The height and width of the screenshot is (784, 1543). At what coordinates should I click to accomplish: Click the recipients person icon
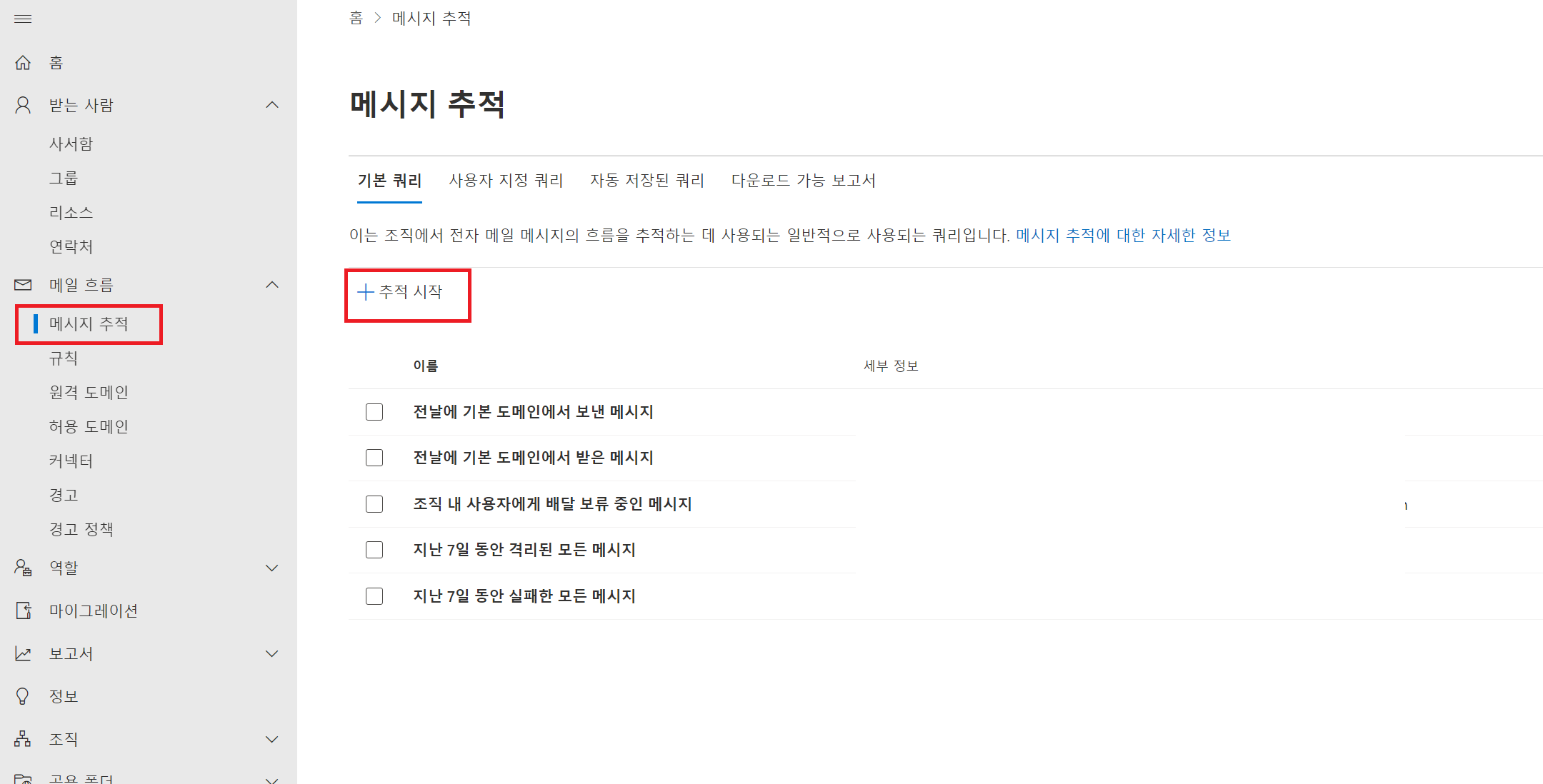pos(23,106)
